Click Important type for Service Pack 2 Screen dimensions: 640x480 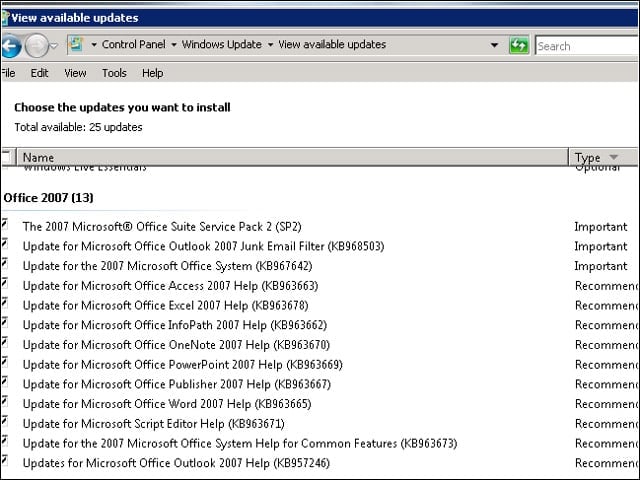(600, 227)
